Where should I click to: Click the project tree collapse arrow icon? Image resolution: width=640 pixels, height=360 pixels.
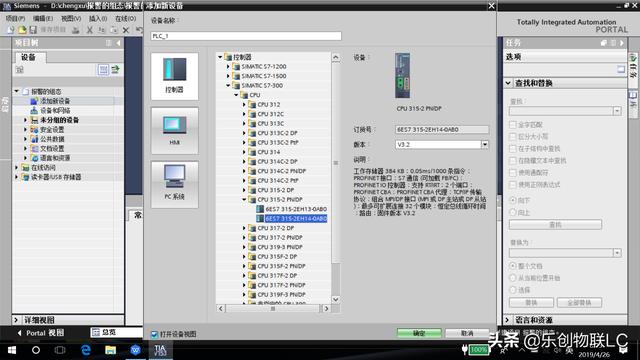[x=118, y=43]
